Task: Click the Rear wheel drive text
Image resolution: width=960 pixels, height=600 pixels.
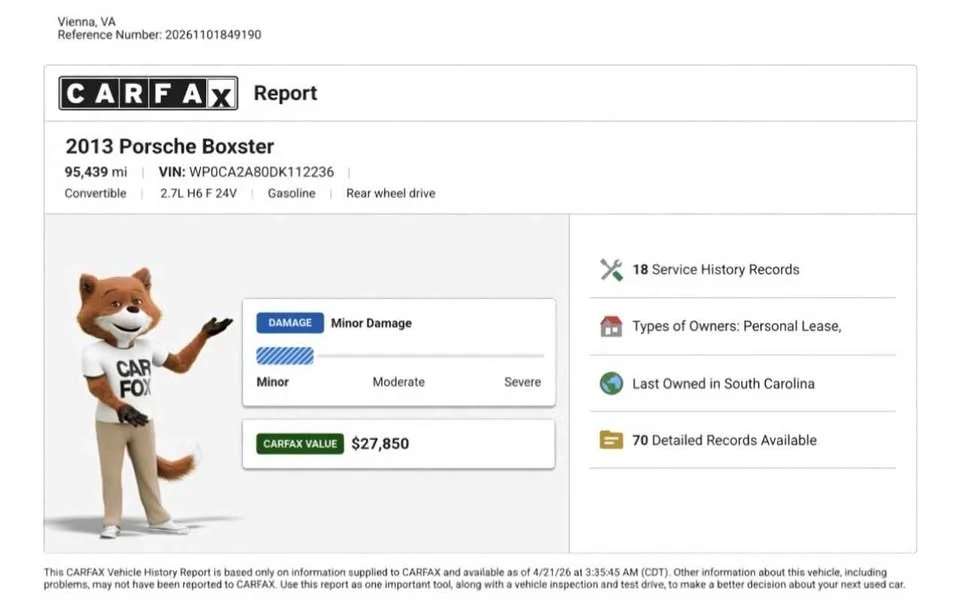Action: pyautogui.click(x=391, y=193)
